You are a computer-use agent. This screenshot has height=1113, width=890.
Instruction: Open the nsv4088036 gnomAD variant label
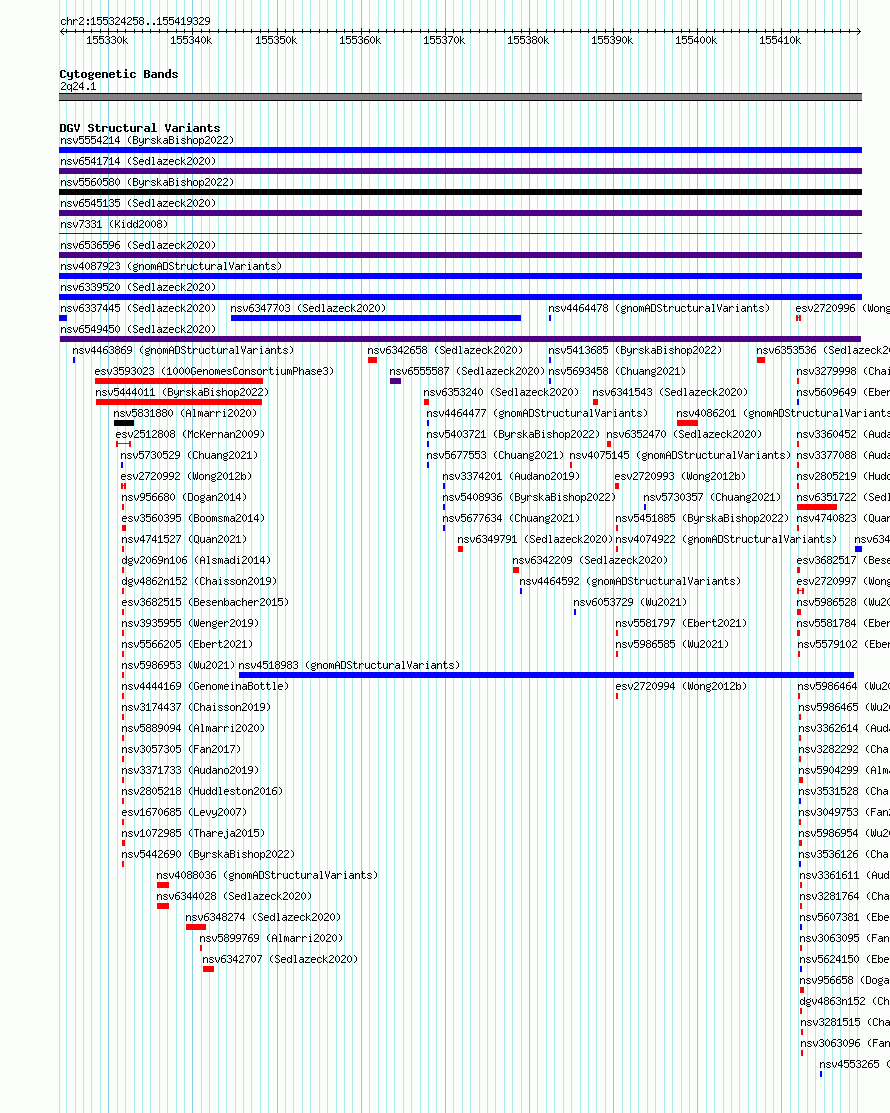pyautogui.click(x=268, y=875)
